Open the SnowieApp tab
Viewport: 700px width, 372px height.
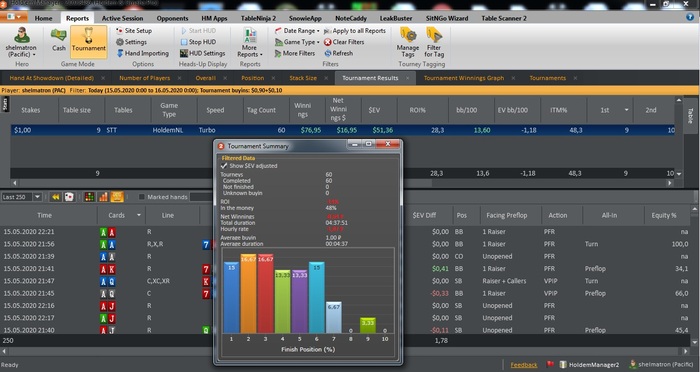(x=305, y=18)
